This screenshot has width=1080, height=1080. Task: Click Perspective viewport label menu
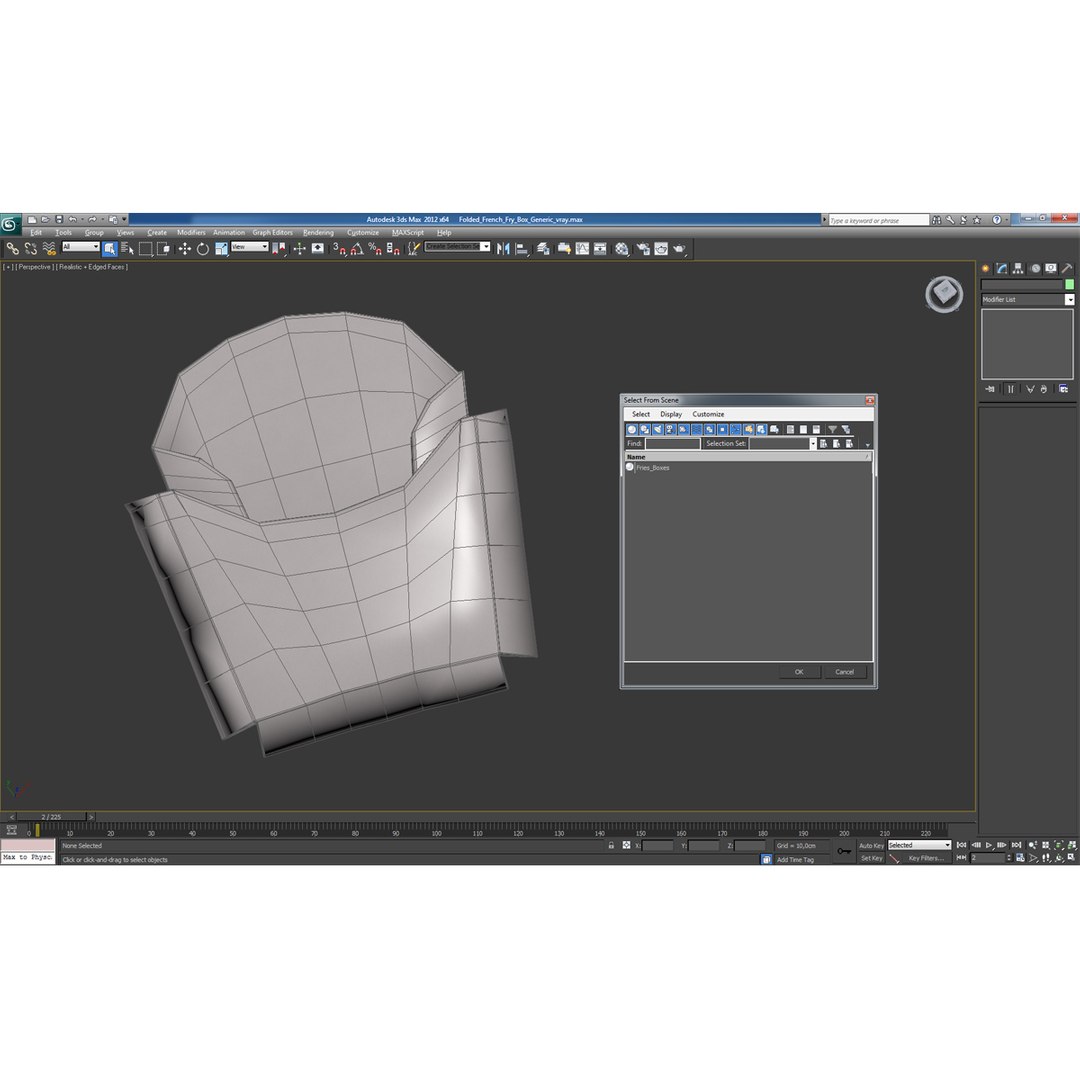click(34, 267)
